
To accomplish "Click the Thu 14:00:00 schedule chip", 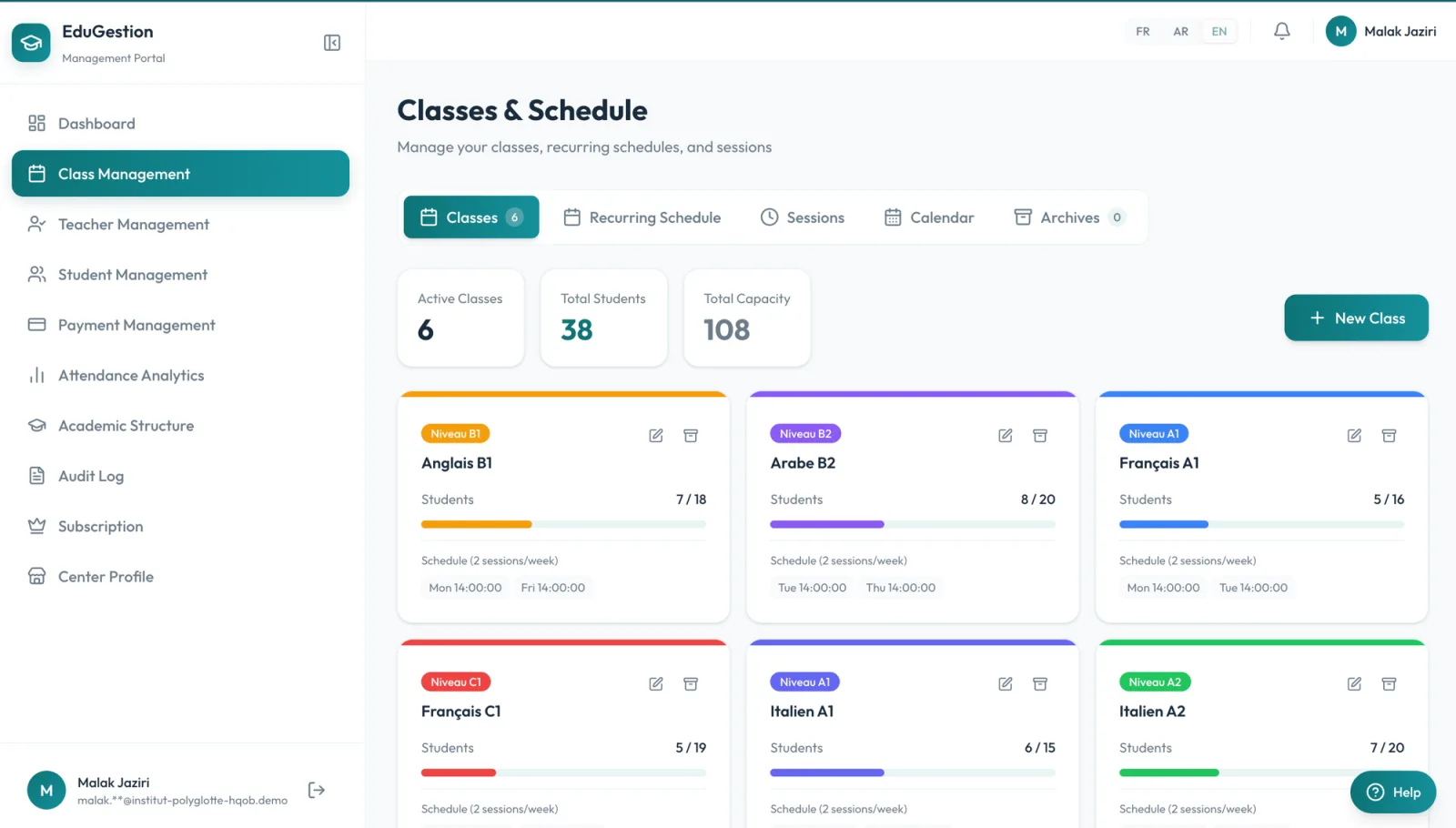I will [901, 588].
